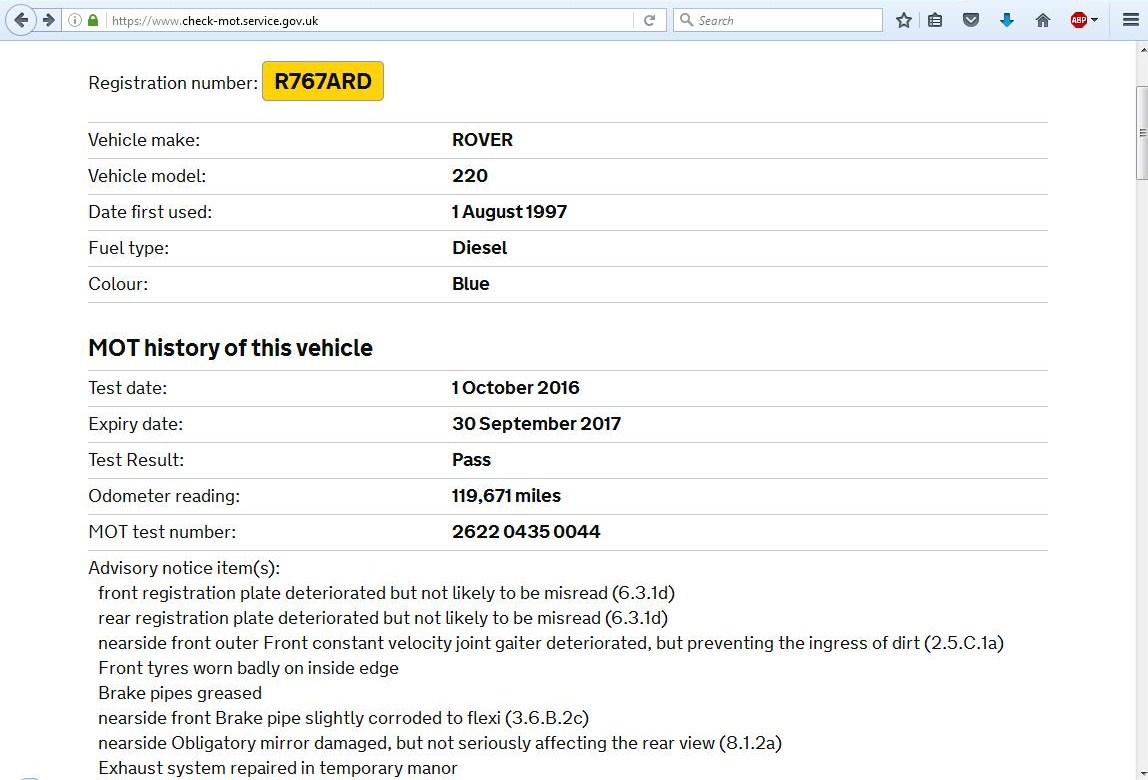The image size is (1148, 780).
Task: Click the MOT history of this vehicle heading
Action: click(231, 348)
